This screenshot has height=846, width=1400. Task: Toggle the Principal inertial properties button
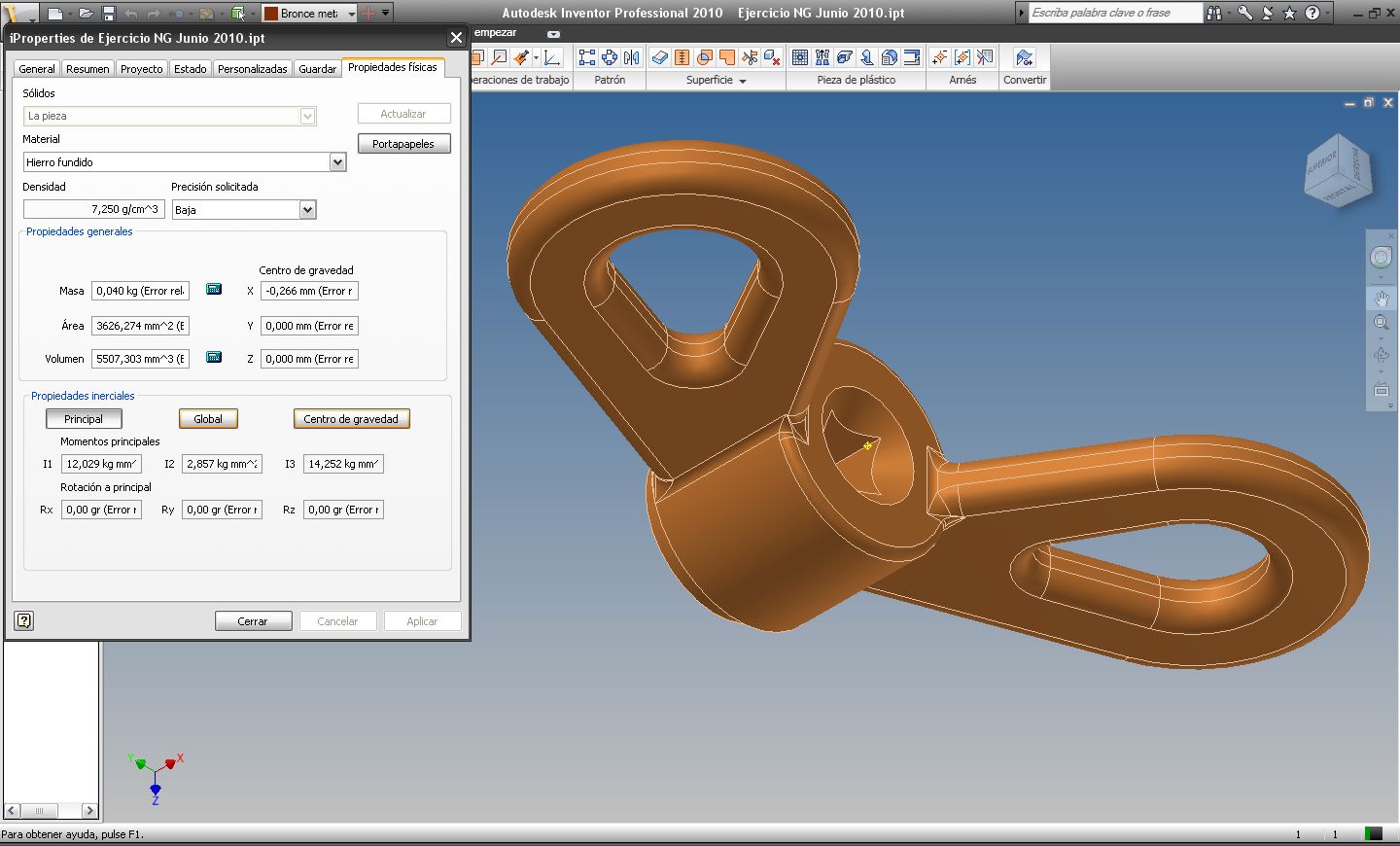(84, 419)
